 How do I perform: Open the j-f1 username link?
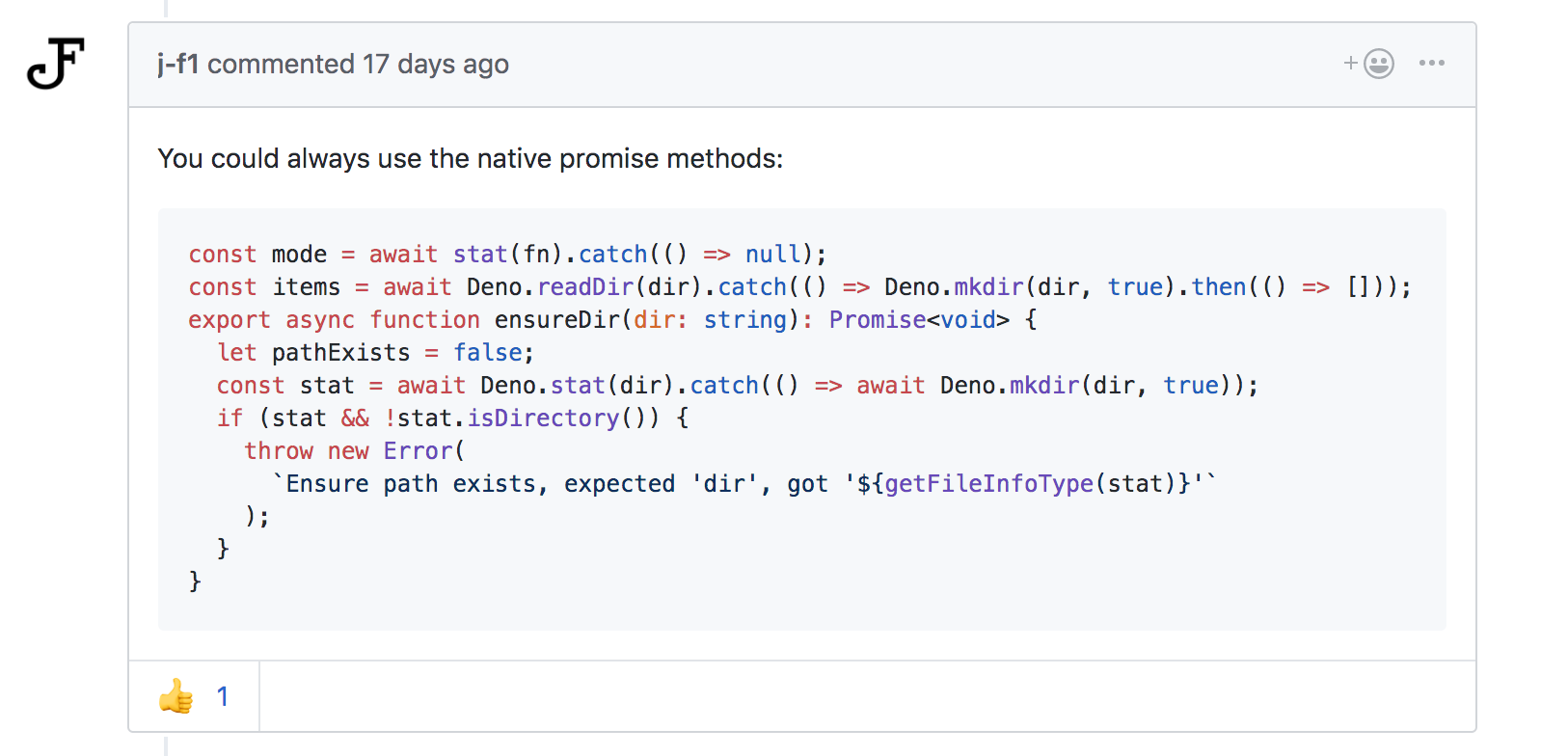pos(178,64)
